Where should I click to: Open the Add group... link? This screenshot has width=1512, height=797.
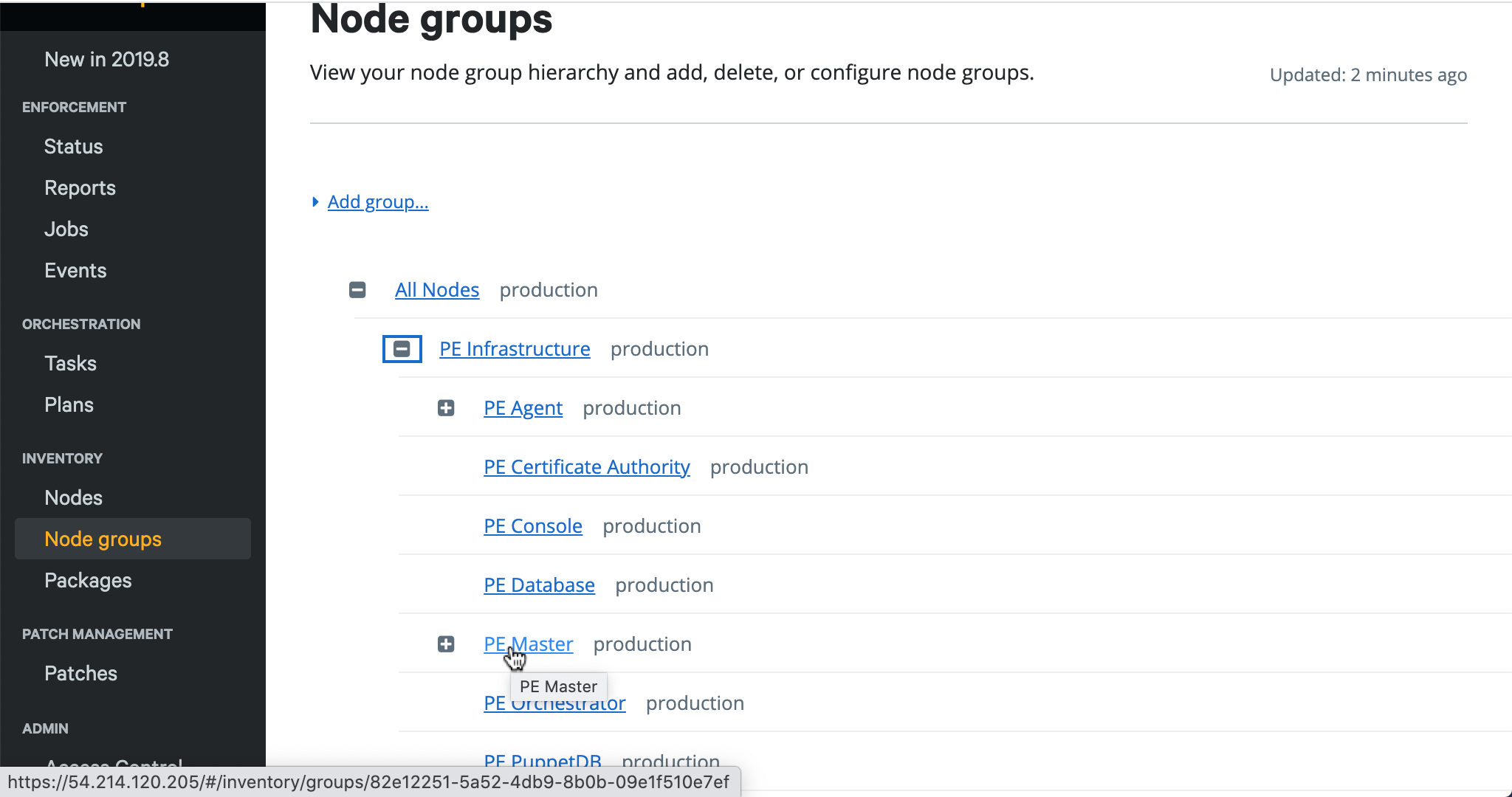(378, 202)
